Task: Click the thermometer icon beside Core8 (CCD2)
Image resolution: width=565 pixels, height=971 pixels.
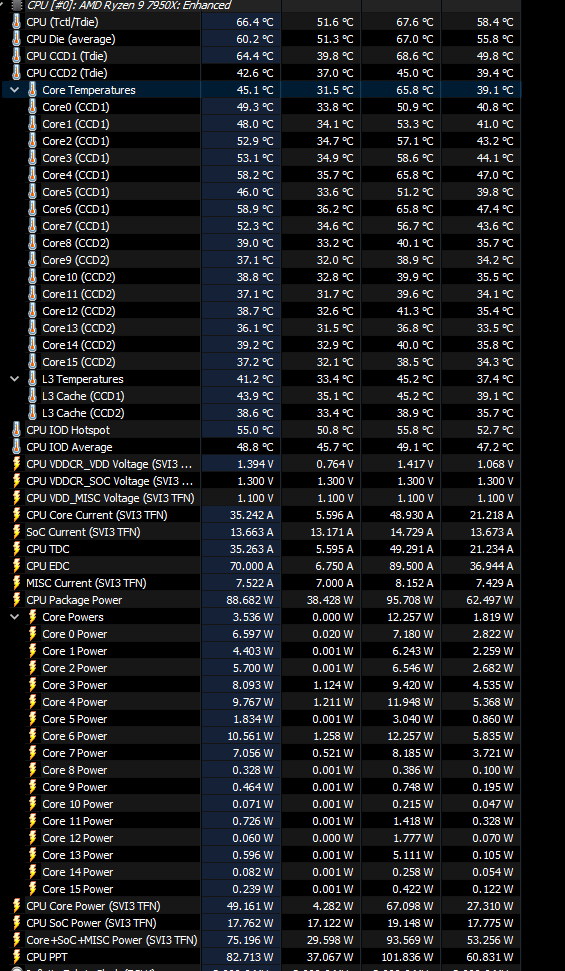Action: 32,243
